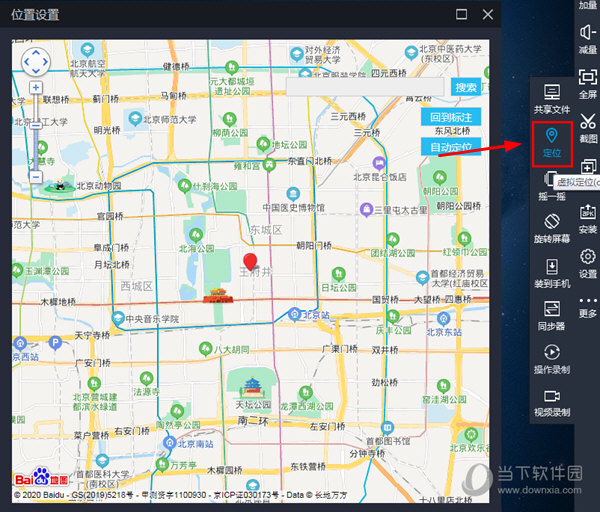Click the Baidu map logo
This screenshot has height=512, width=600.
click(x=42, y=477)
